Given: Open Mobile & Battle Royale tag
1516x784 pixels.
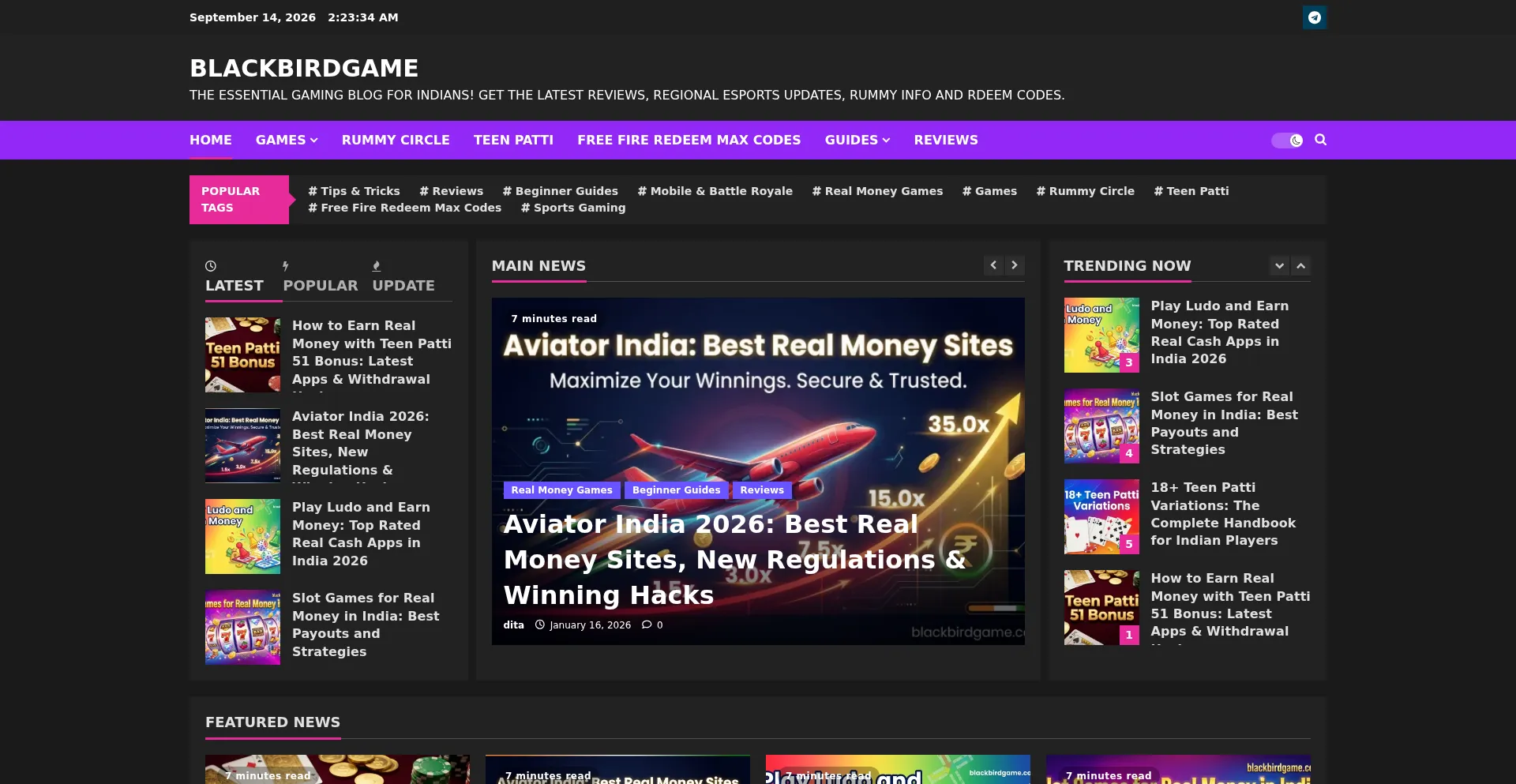Looking at the screenshot, I should pyautogui.click(x=715, y=191).
